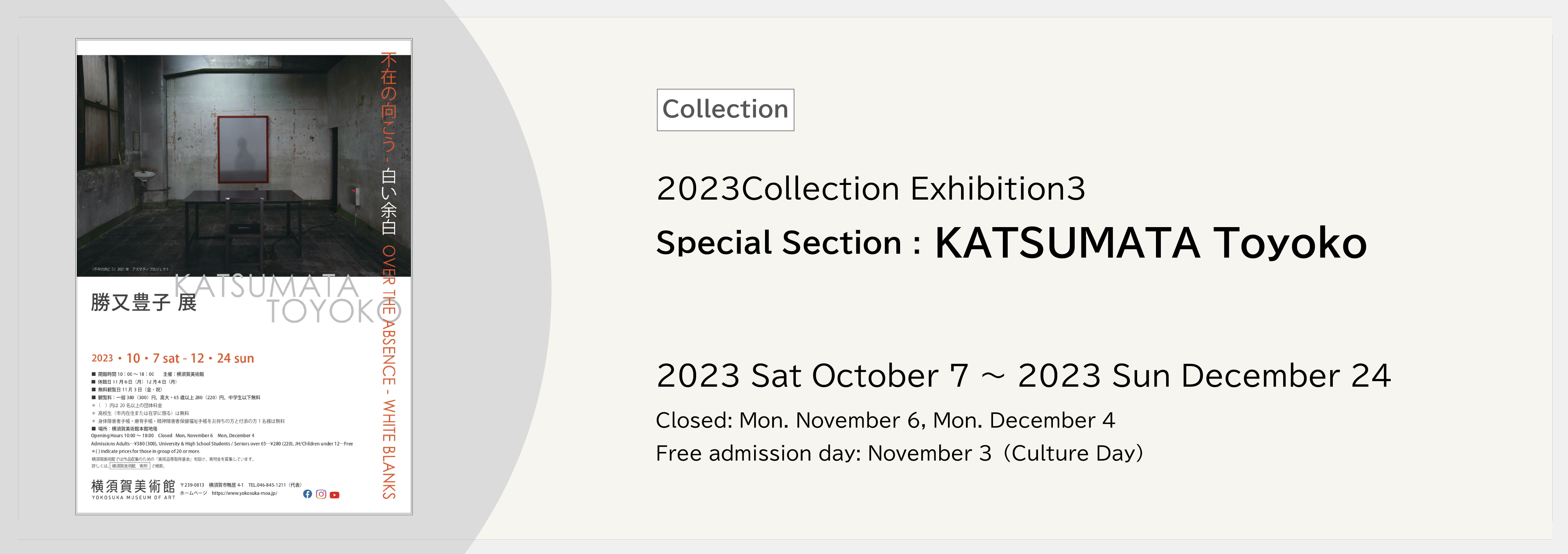Click the Free admission day line
Image resolution: width=1568 pixels, height=554 pixels.
900,453
